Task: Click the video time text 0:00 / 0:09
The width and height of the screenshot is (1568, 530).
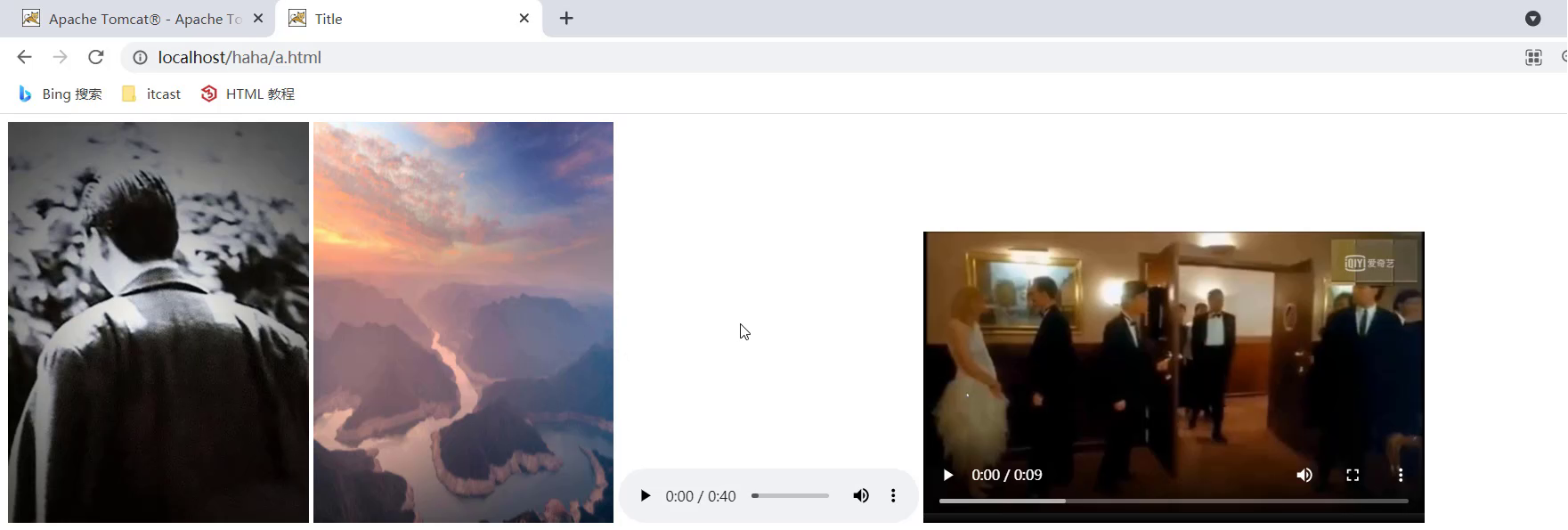Action: 1007,475
